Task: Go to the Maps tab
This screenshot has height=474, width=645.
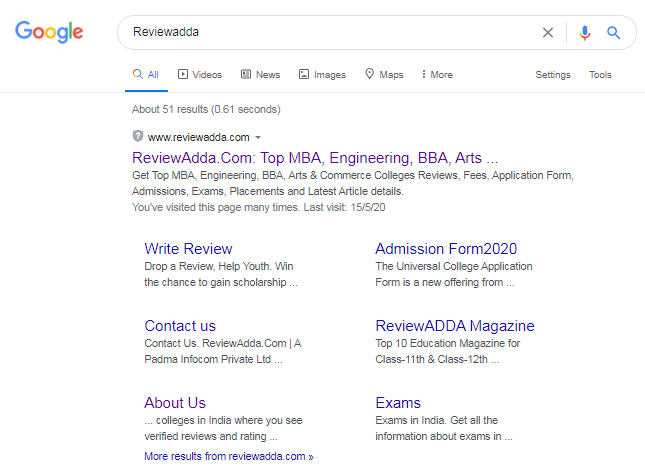Action: tap(384, 75)
